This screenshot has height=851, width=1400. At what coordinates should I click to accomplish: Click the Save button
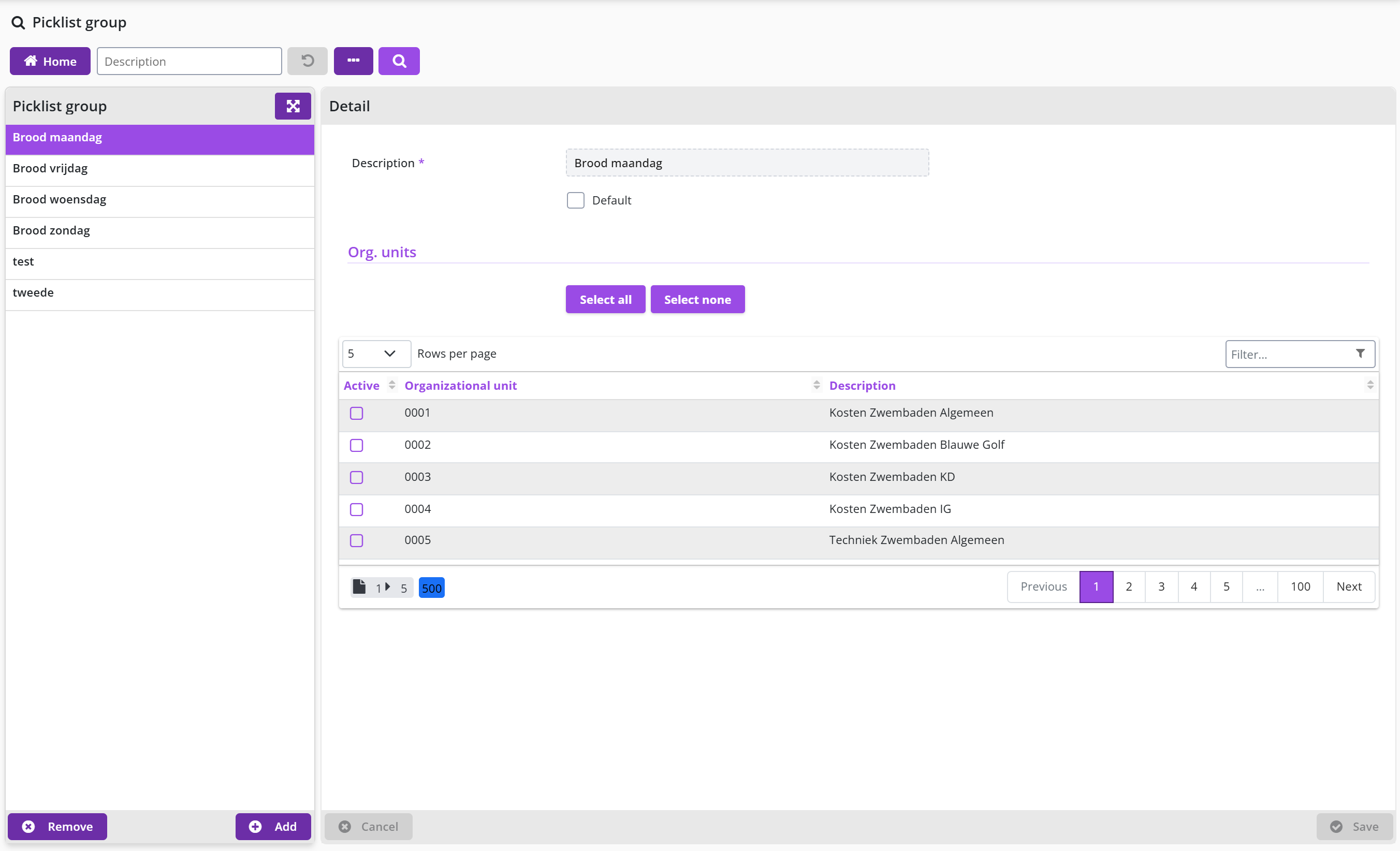click(x=1355, y=826)
